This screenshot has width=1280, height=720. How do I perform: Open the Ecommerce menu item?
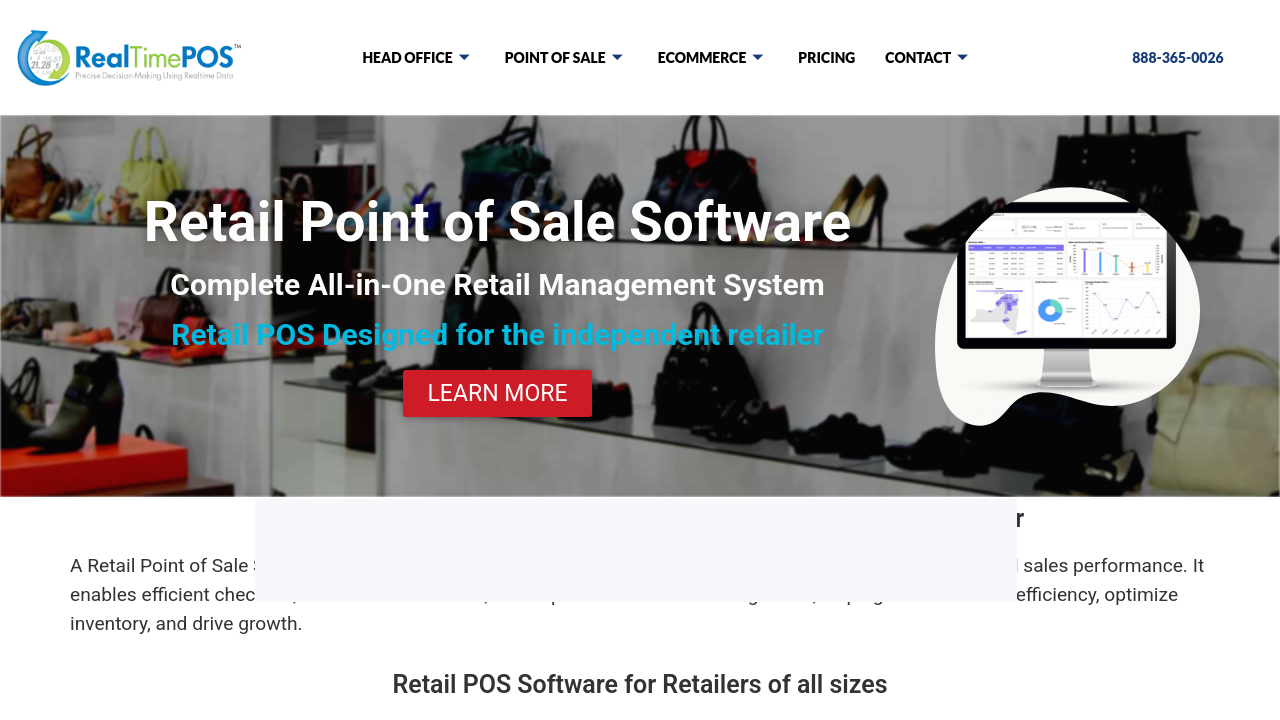coord(702,58)
